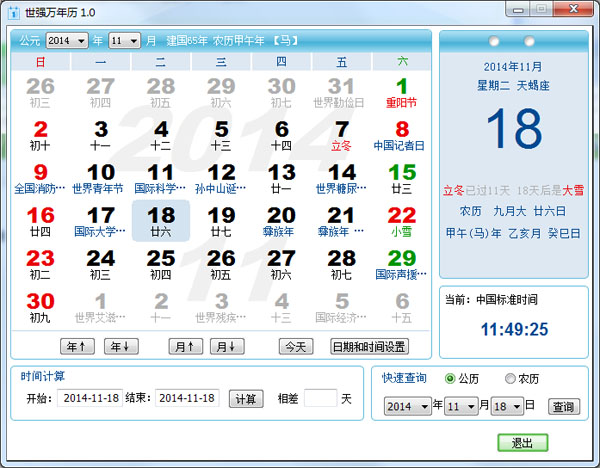600x468 pixels.
Task: Select November 17 国际大学 date
Action: coord(101,221)
